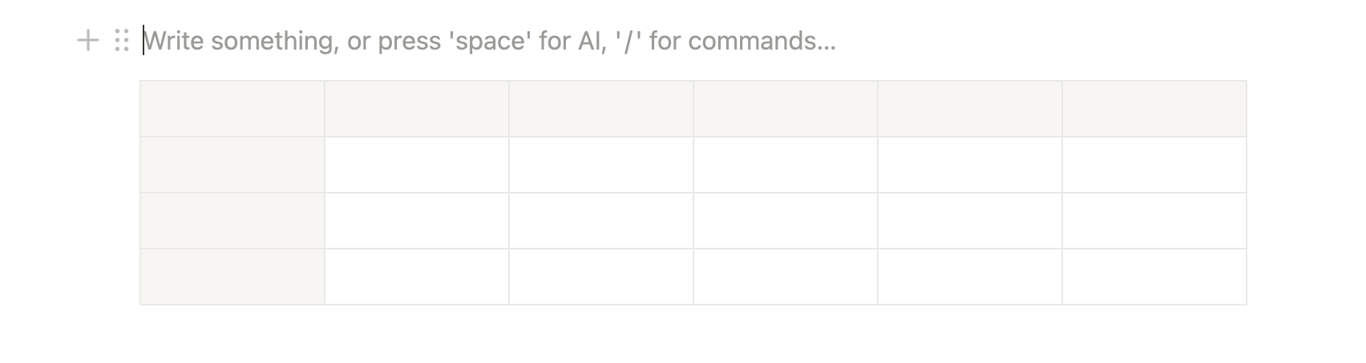Screen dimensions: 1366x363
Task: Select cell in third row, fifth column
Action: pos(970,221)
